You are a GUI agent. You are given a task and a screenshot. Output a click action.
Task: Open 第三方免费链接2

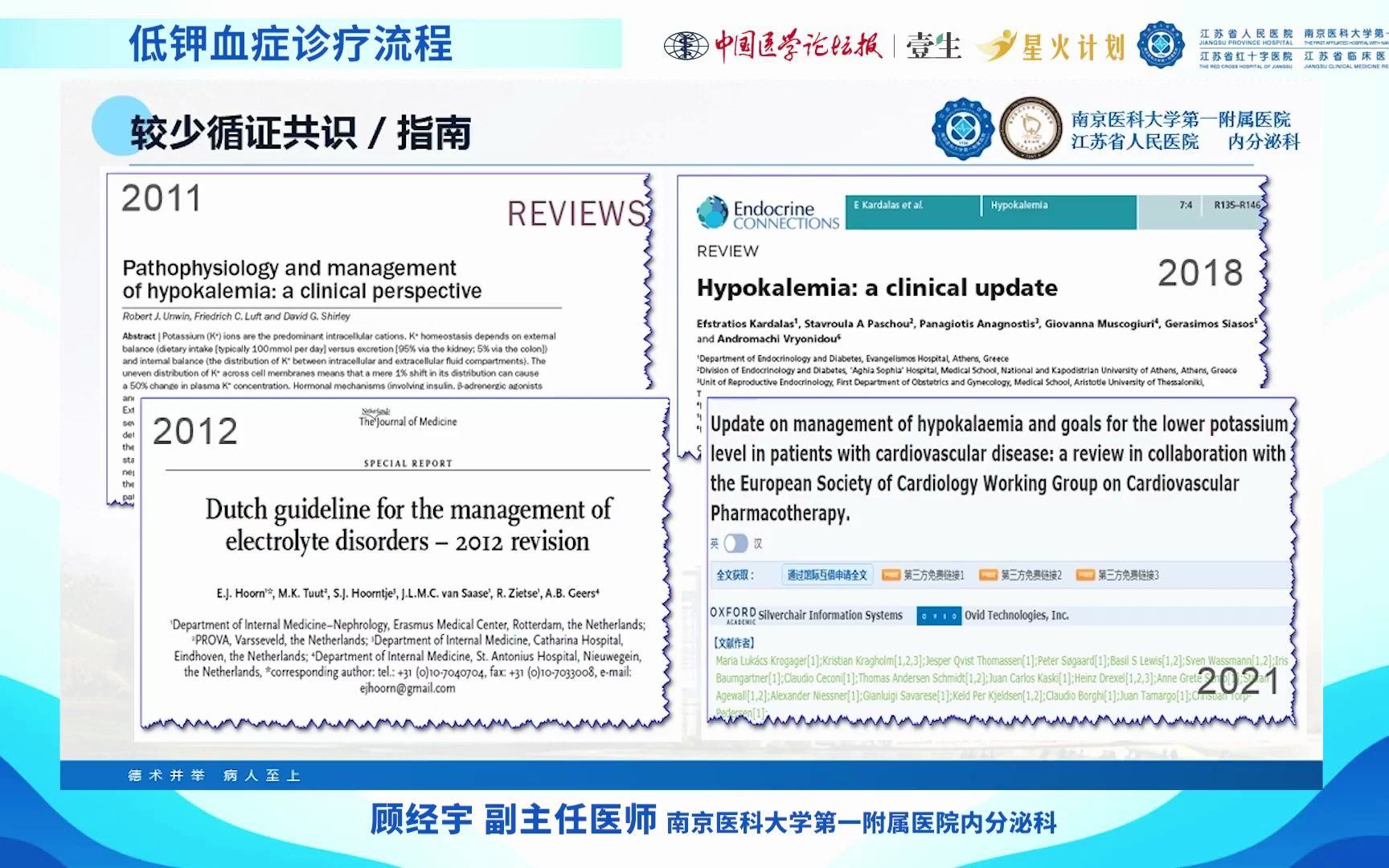[x=1031, y=575]
